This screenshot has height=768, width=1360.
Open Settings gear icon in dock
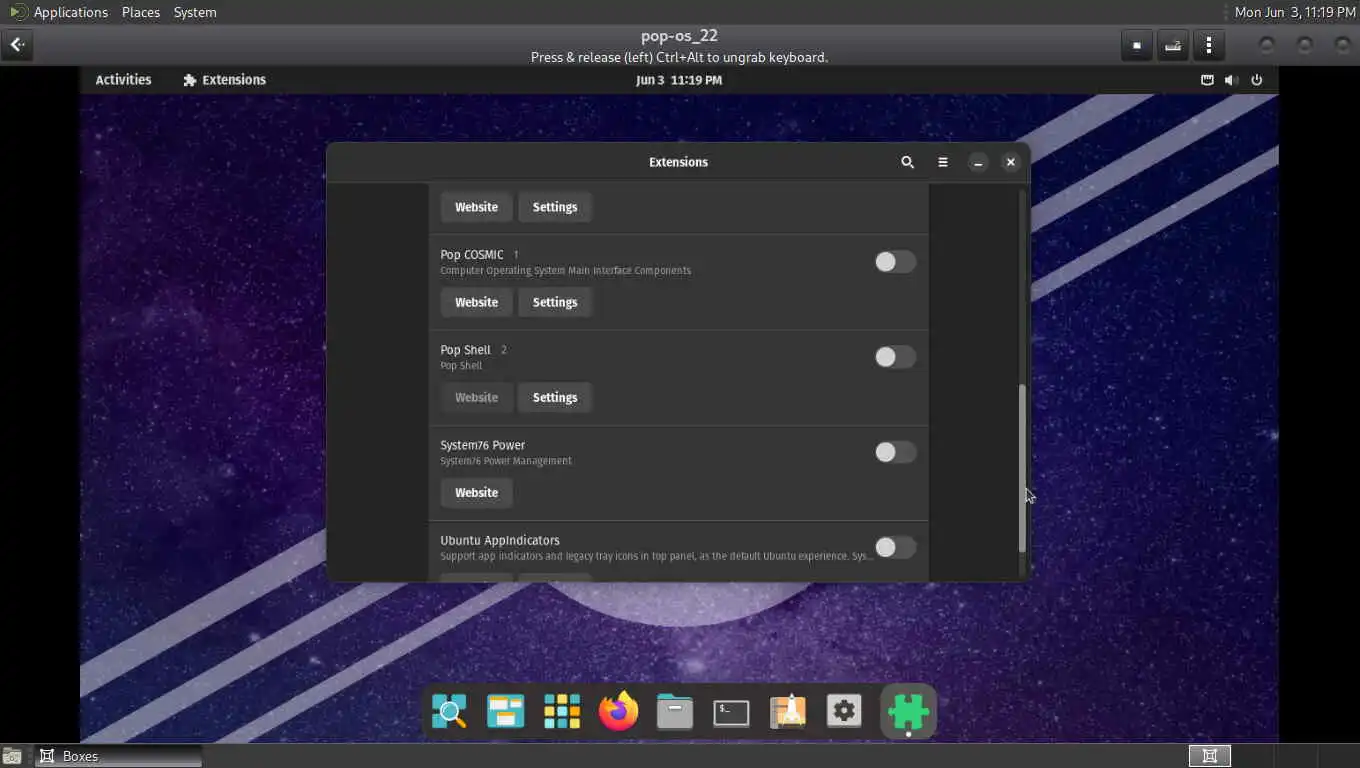(x=844, y=711)
